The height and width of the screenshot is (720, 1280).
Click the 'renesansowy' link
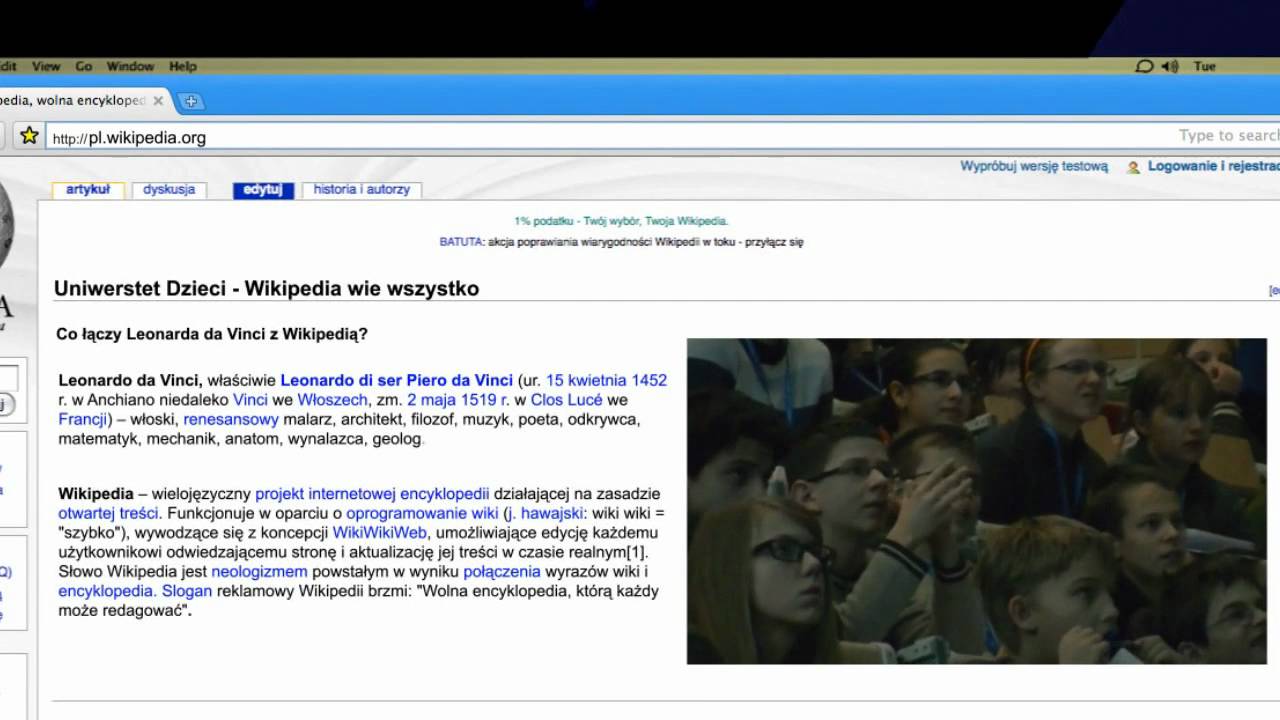click(x=231, y=419)
